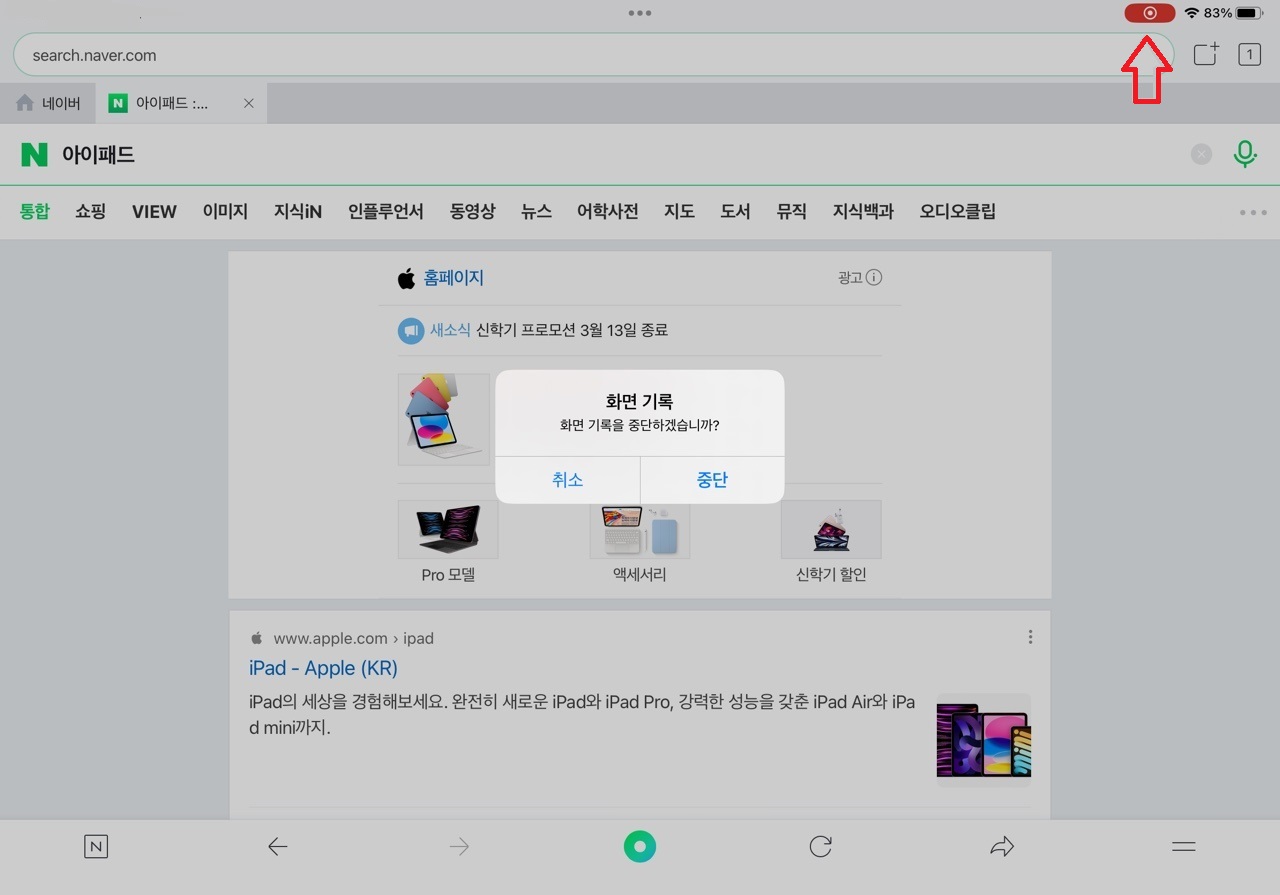Tap the search.naver.com address bar
The width and height of the screenshot is (1280, 895).
coord(593,55)
